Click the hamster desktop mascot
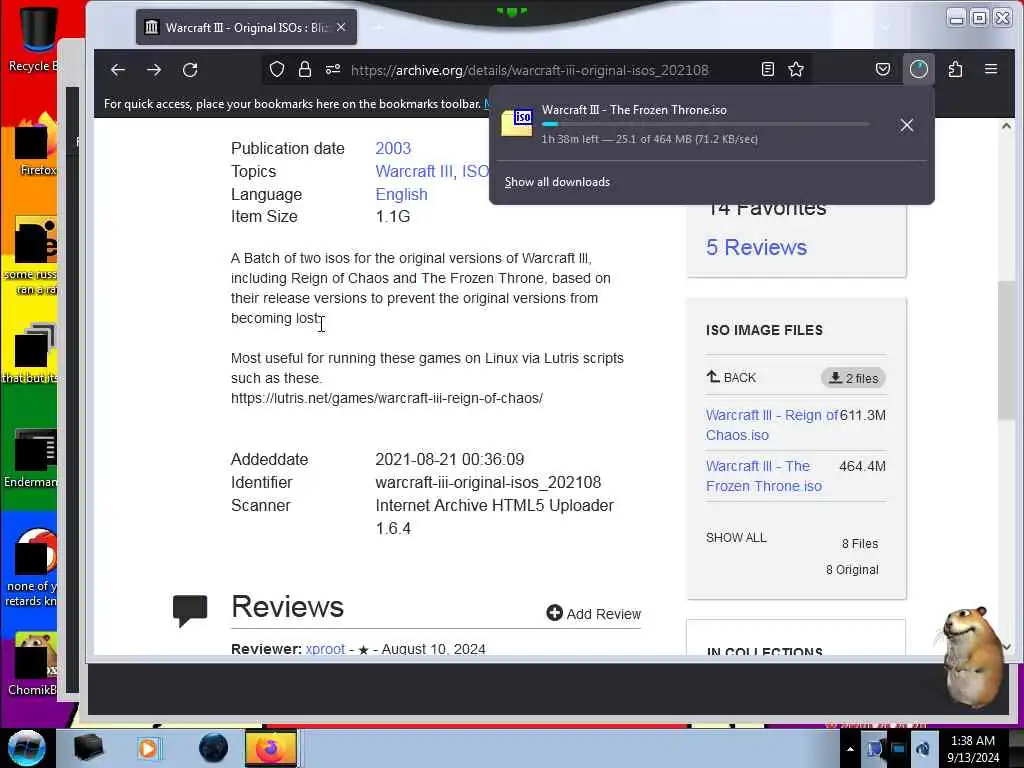The width and height of the screenshot is (1024, 768). tap(972, 656)
